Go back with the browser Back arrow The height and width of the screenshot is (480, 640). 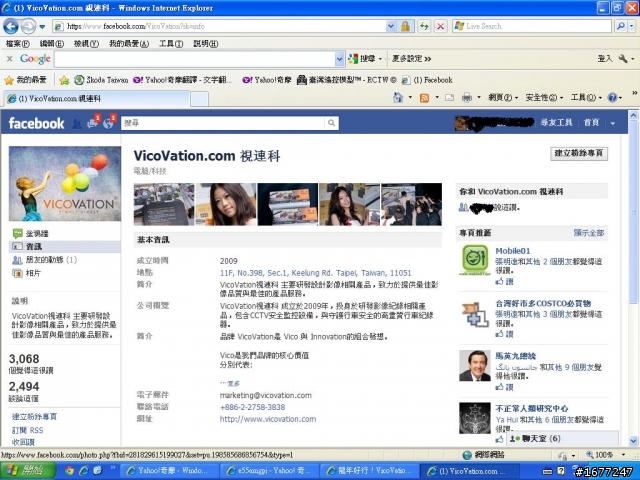(x=11, y=27)
